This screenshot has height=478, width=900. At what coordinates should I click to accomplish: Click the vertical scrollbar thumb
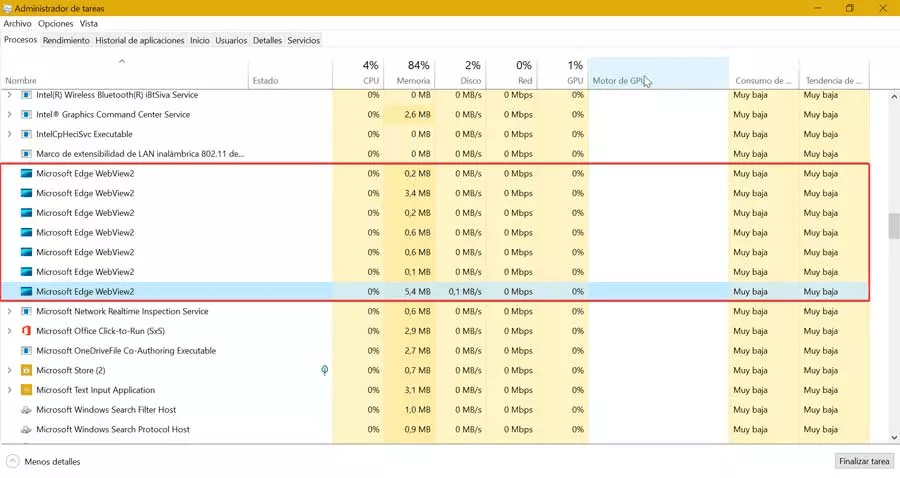click(894, 226)
